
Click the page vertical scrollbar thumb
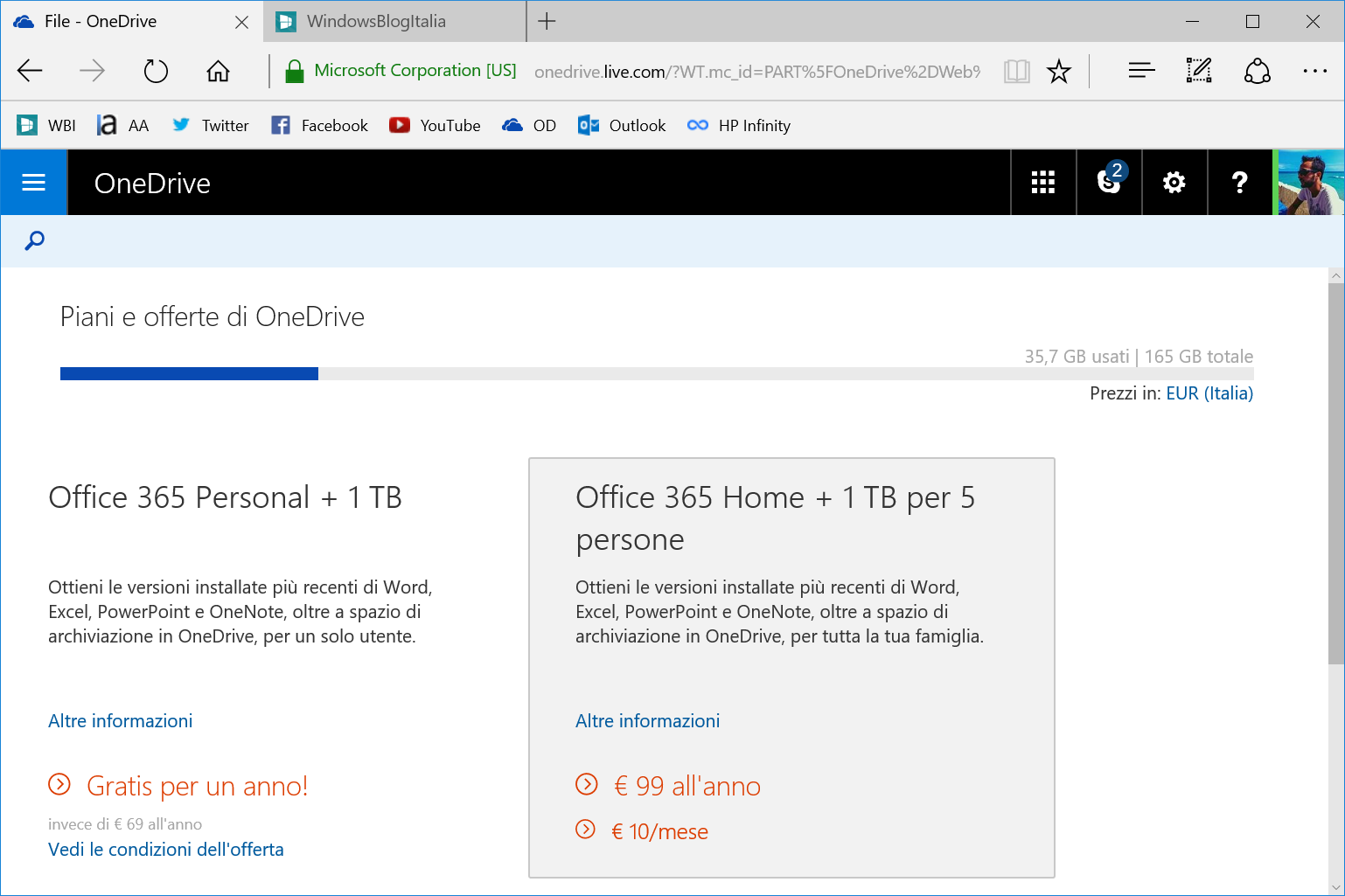pos(1336,474)
